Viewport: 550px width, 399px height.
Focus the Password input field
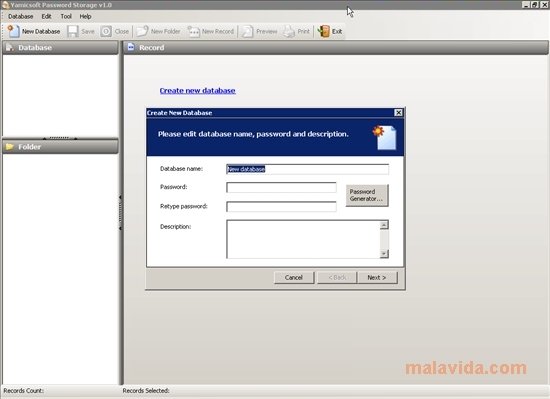point(281,187)
